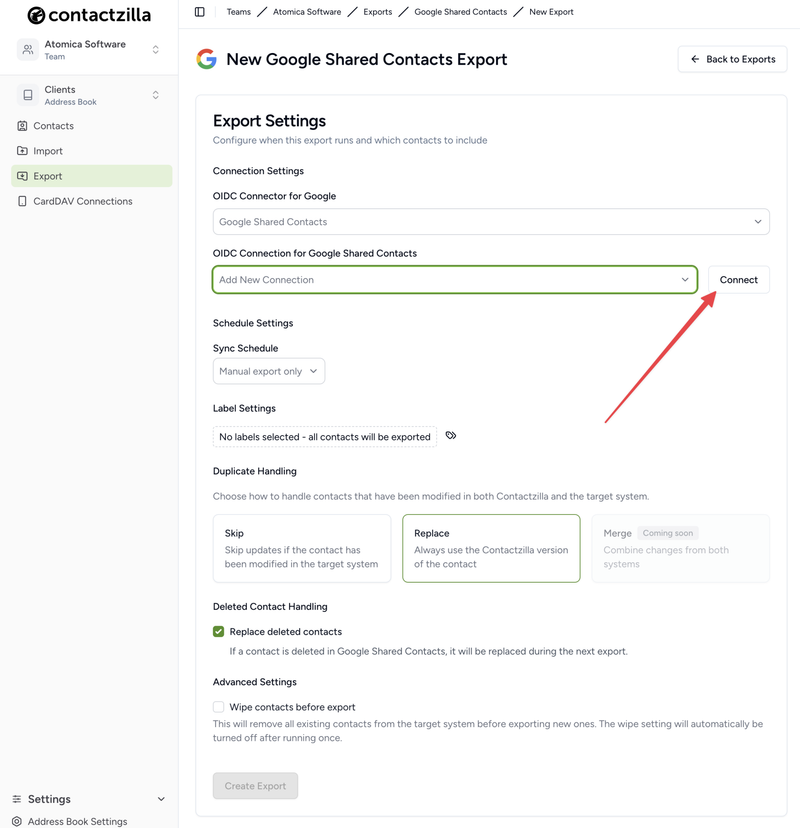800x828 pixels.
Task: Open the Import section
Action: [22, 150]
